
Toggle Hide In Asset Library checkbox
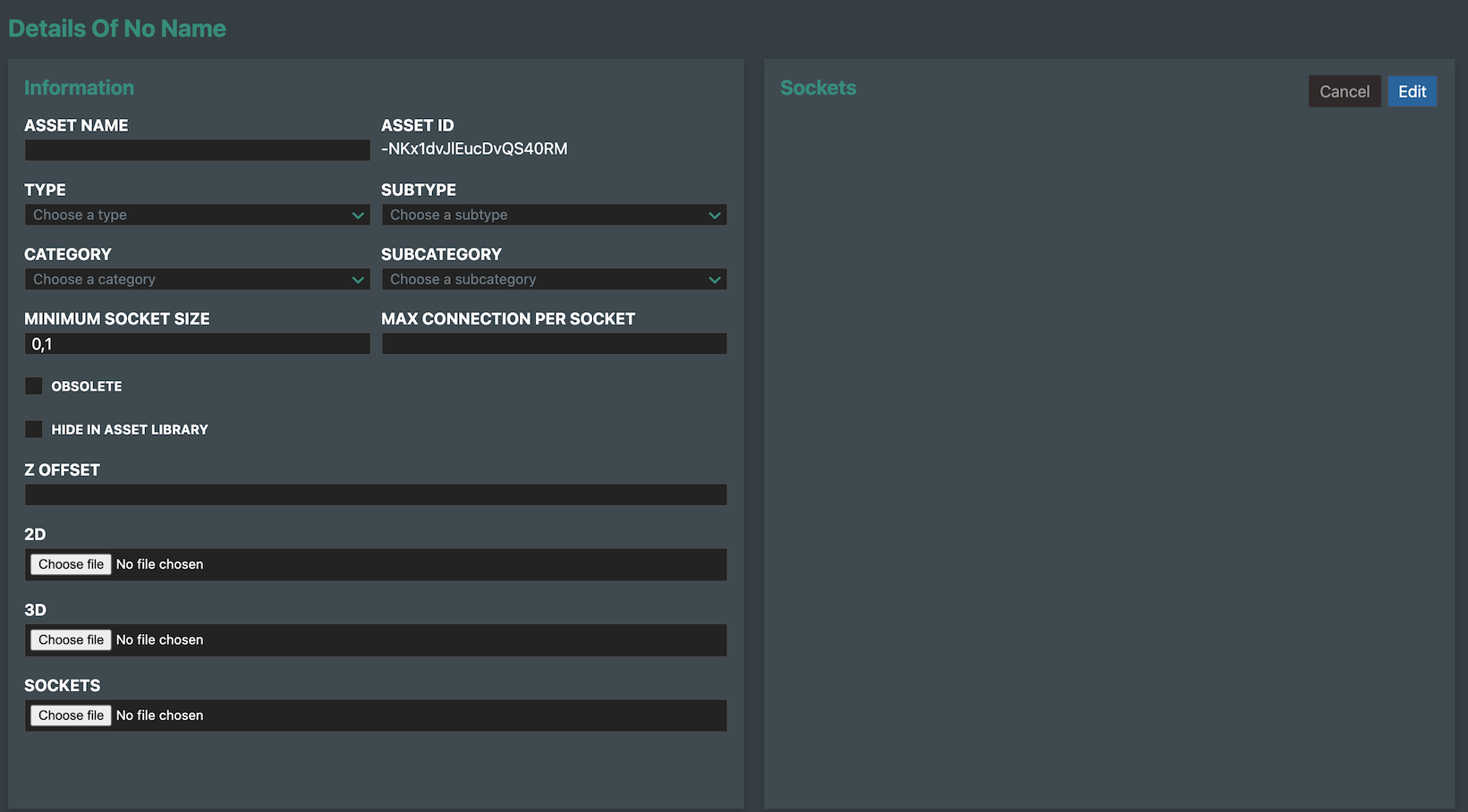[34, 429]
